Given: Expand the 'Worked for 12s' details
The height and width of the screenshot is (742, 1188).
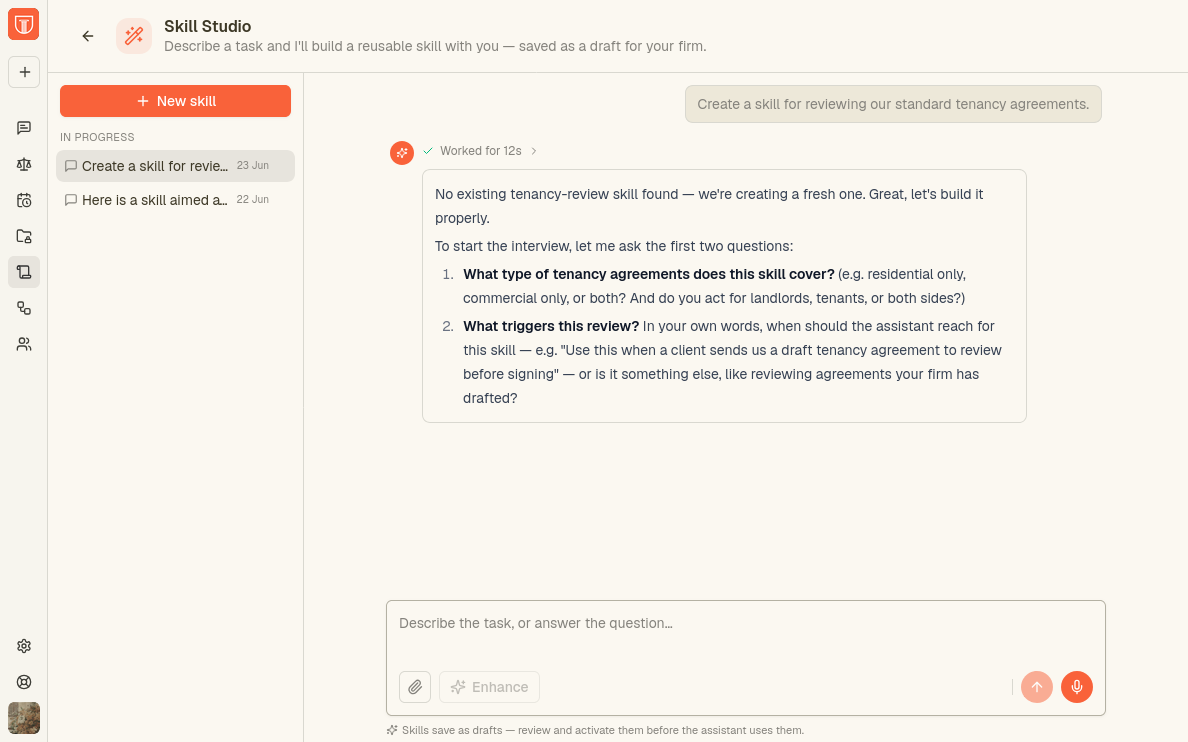Looking at the screenshot, I should click(480, 151).
